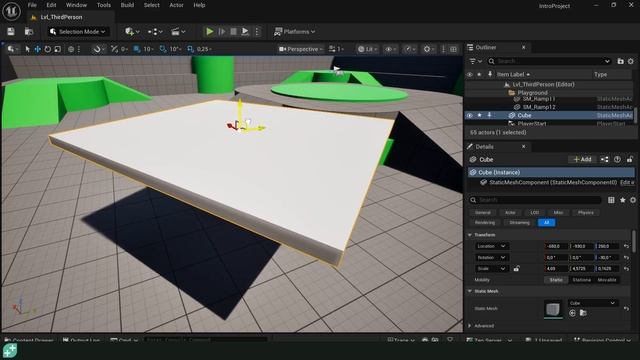Select StaticMeshComponent in component list

553,182
